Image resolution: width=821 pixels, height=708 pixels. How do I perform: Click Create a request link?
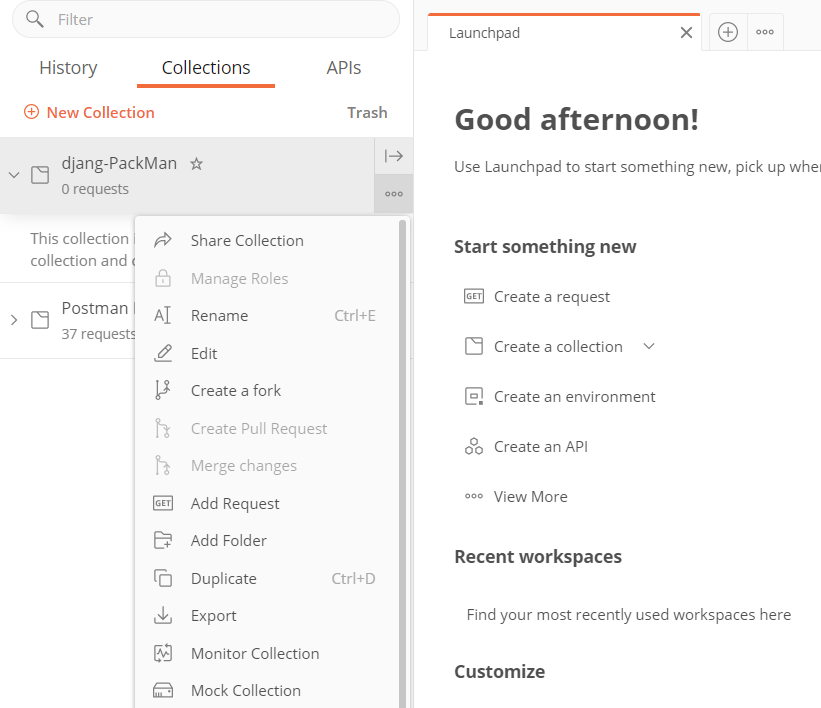click(552, 297)
